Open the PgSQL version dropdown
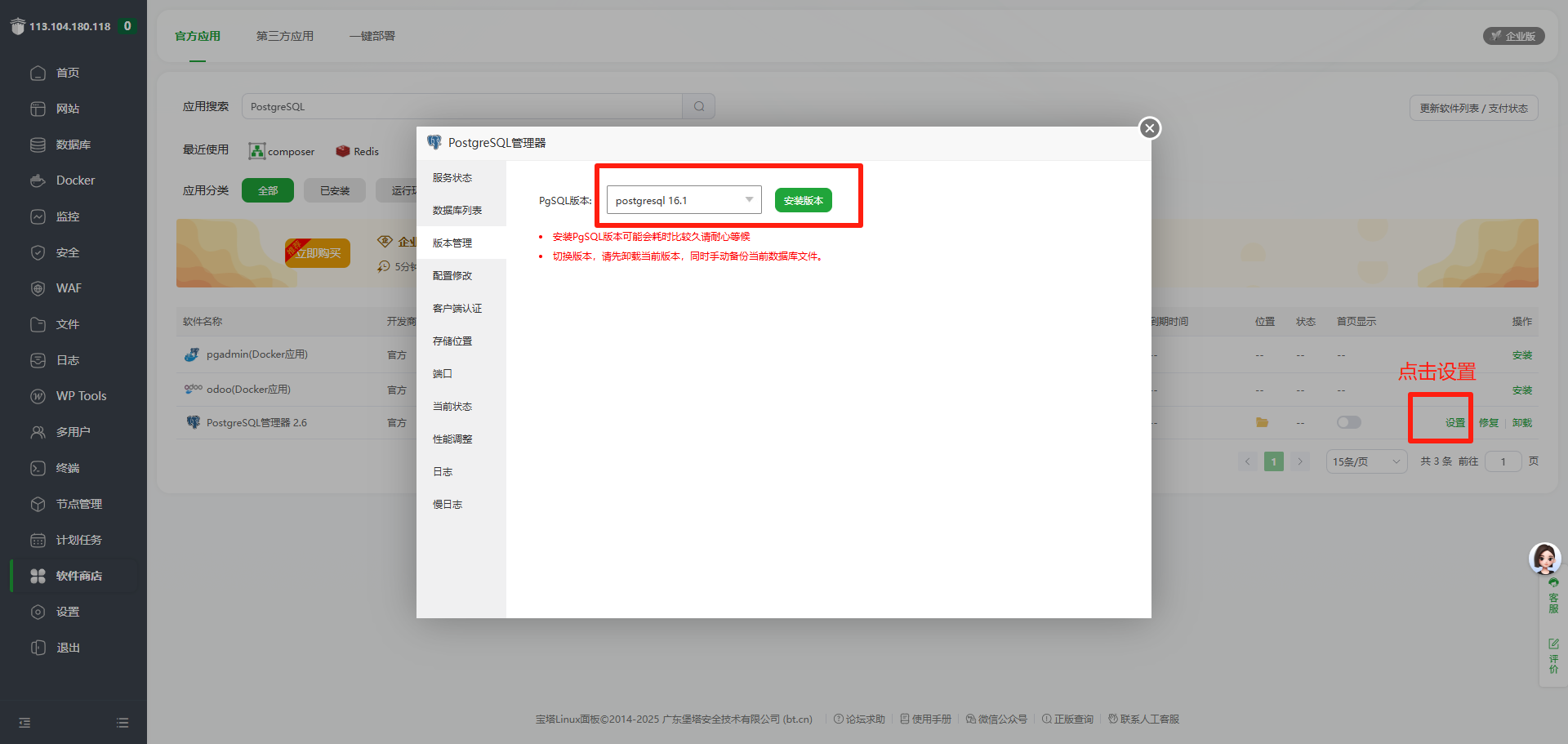 [684, 200]
